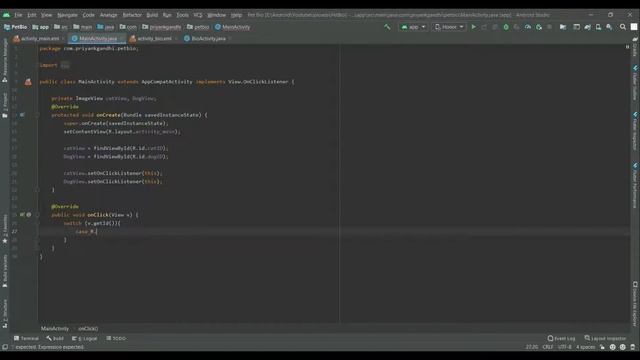Open the Edit menu

[32, 15]
